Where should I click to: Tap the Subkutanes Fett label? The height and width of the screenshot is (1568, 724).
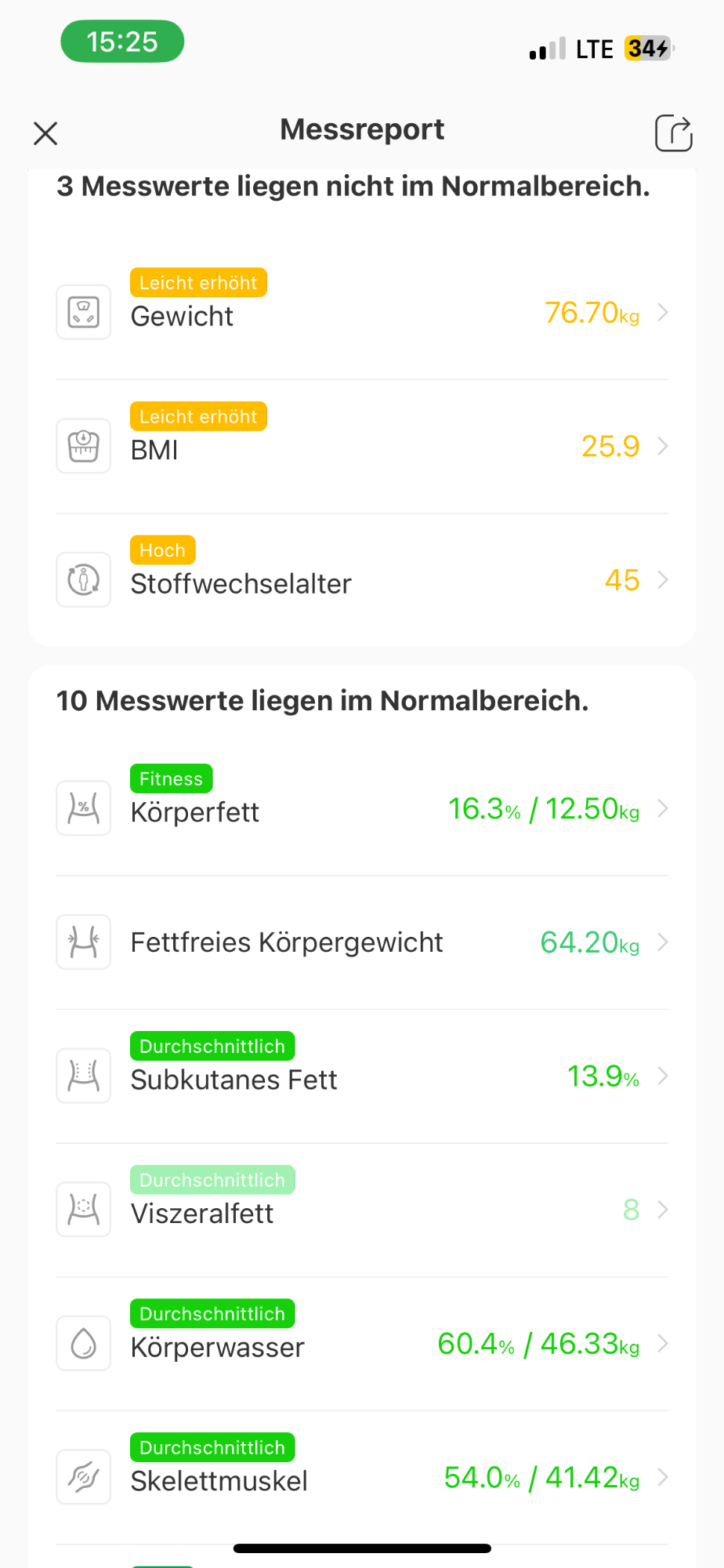tap(233, 1080)
